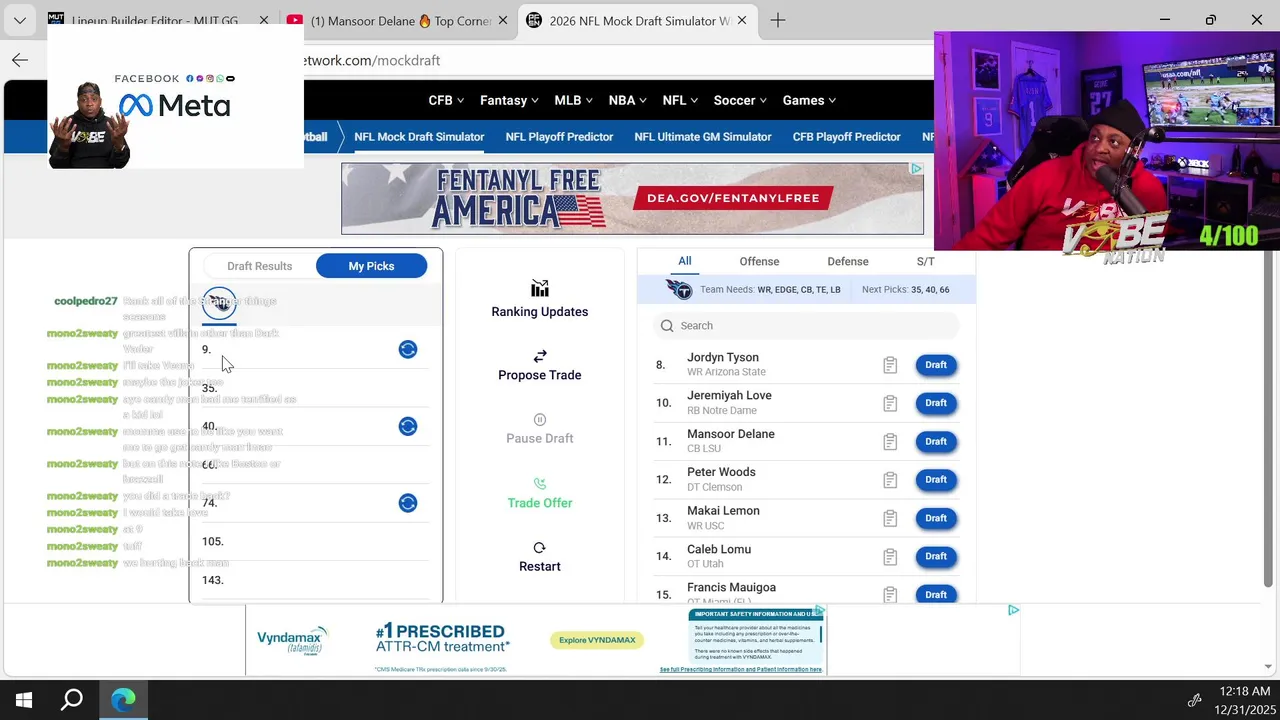Select the Offense players tab
Image resolution: width=1280 pixels, height=720 pixels.
(759, 262)
